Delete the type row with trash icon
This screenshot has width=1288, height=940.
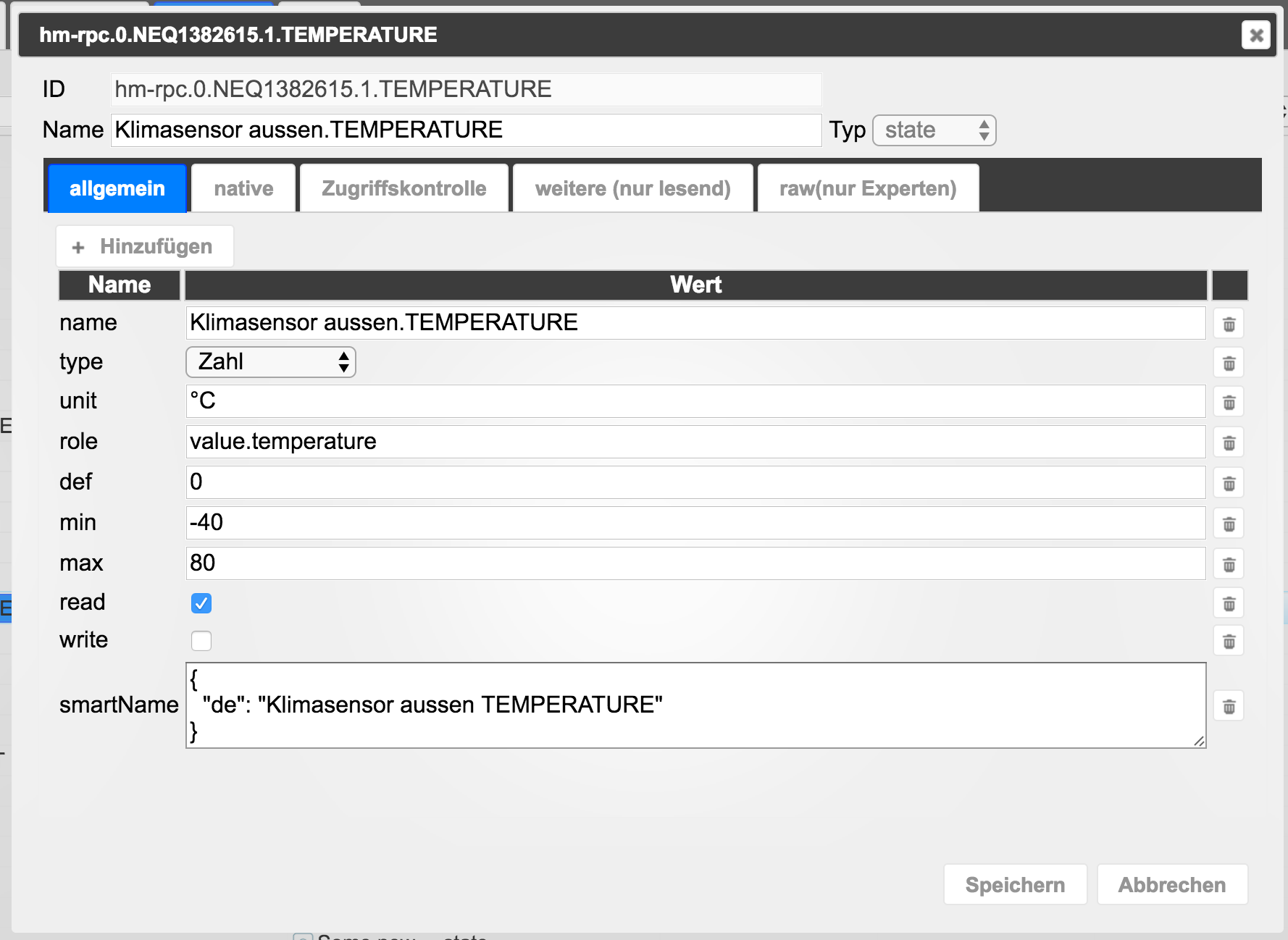(1229, 363)
